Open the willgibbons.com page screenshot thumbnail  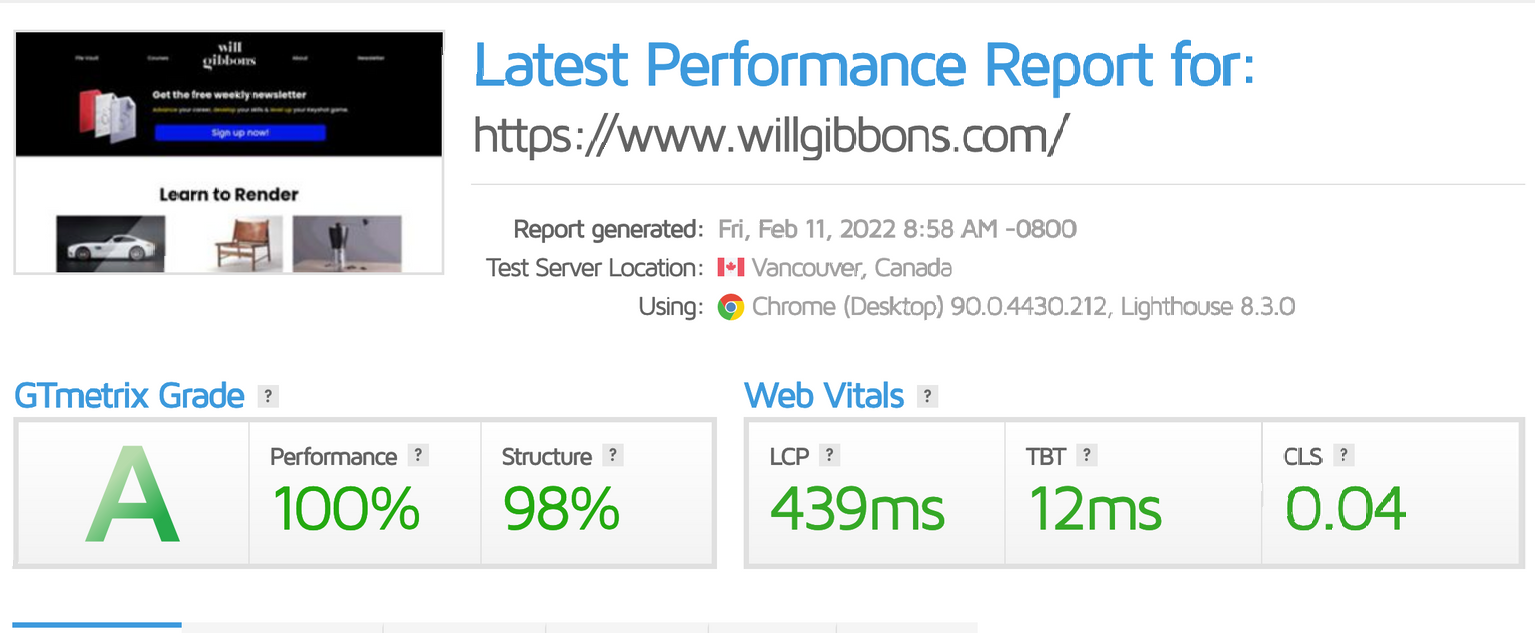tap(229, 152)
